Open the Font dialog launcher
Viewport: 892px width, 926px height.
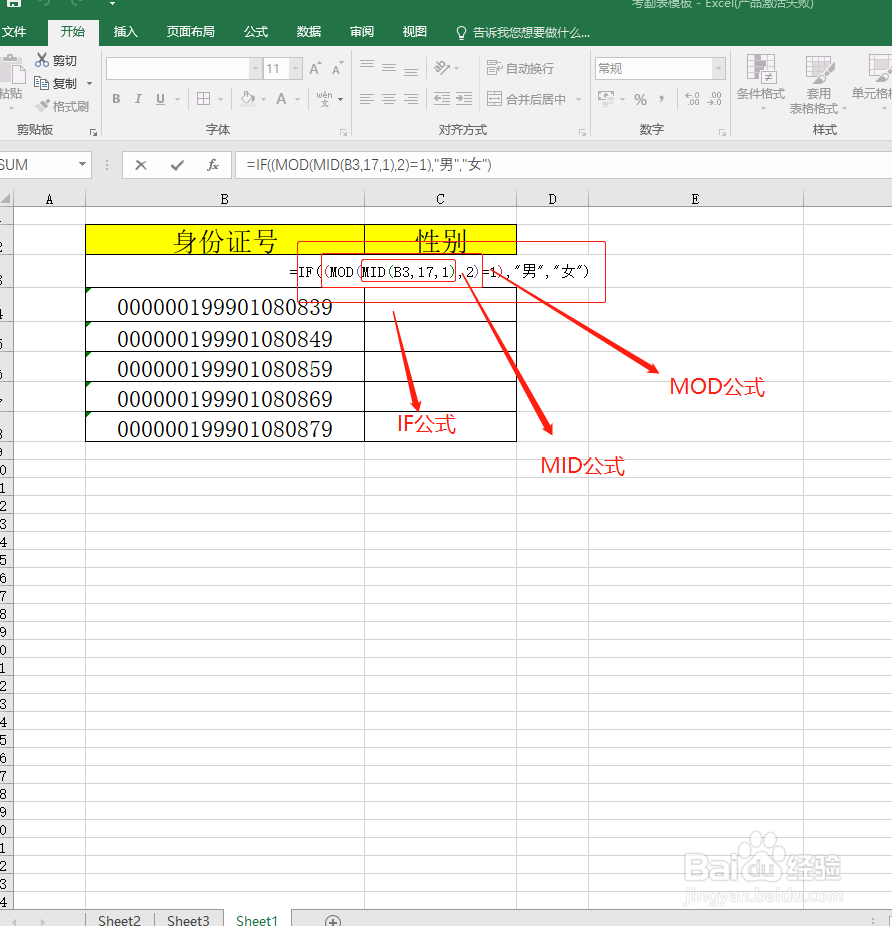[x=343, y=132]
